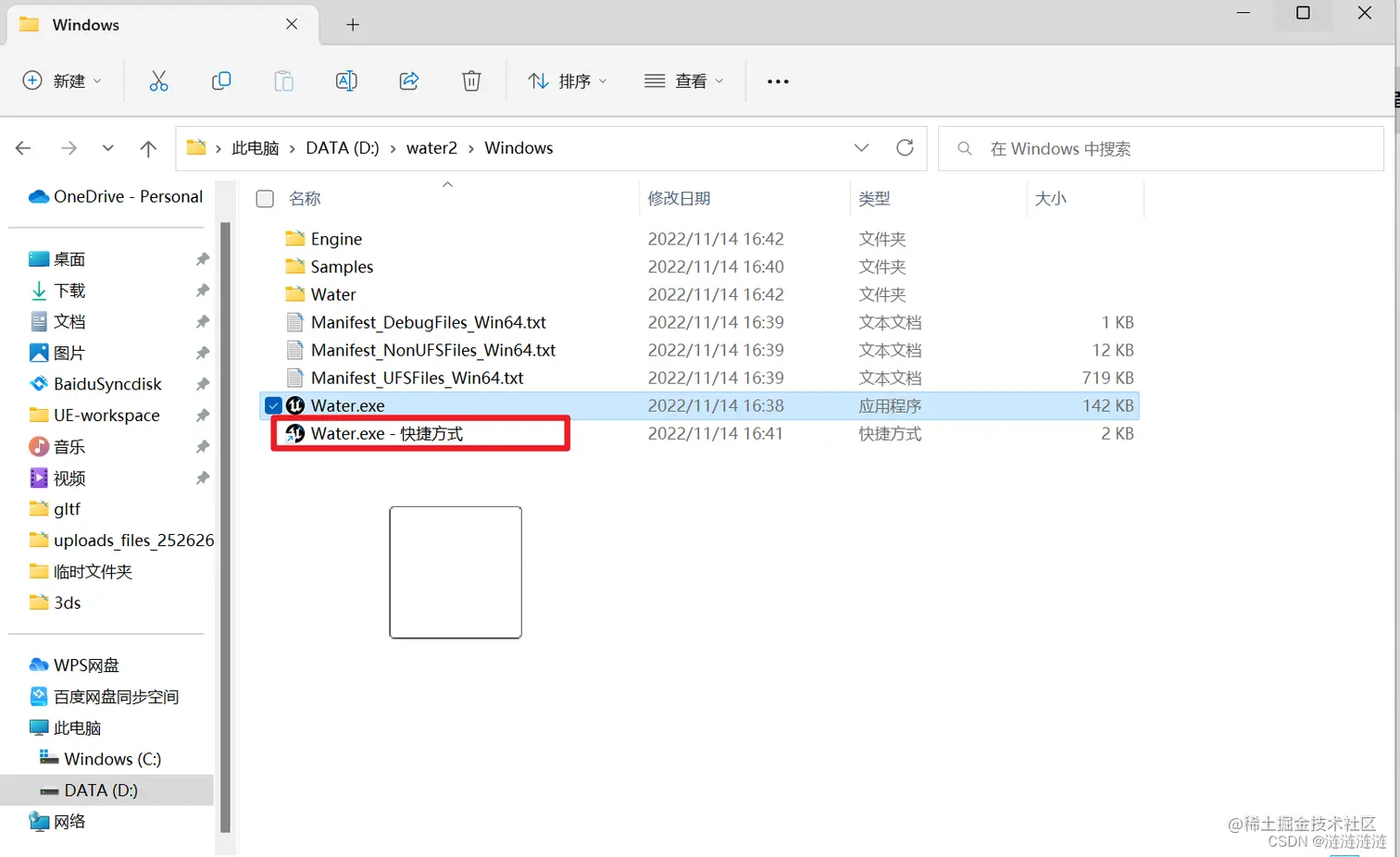Click the Share icon in the toolbar

click(408, 81)
